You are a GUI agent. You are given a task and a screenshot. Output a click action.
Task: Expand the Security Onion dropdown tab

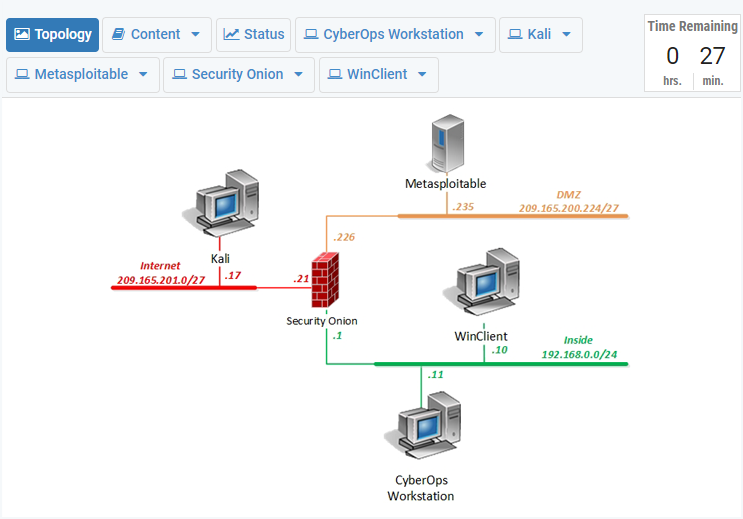tap(239, 74)
